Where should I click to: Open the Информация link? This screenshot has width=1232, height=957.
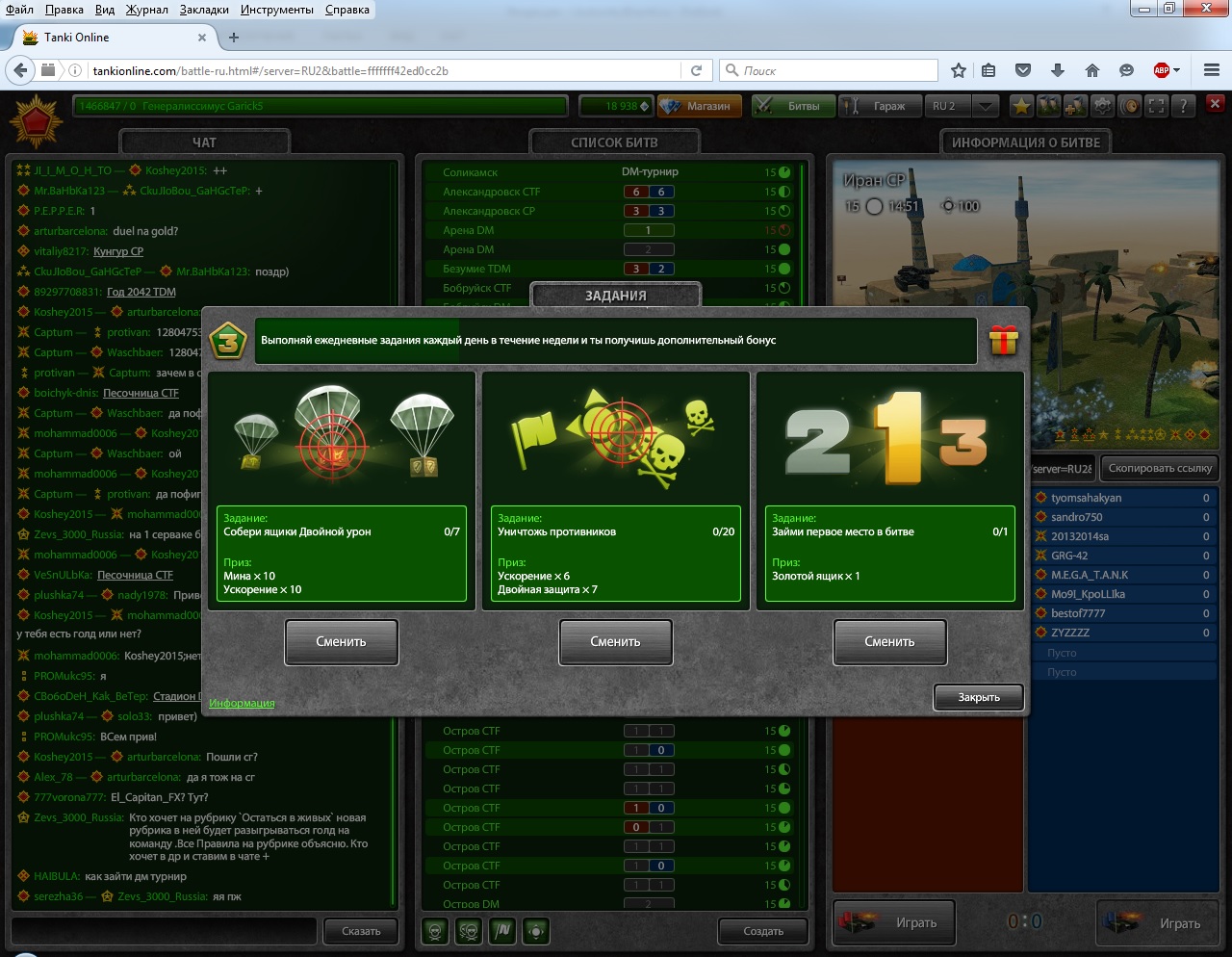coord(242,703)
